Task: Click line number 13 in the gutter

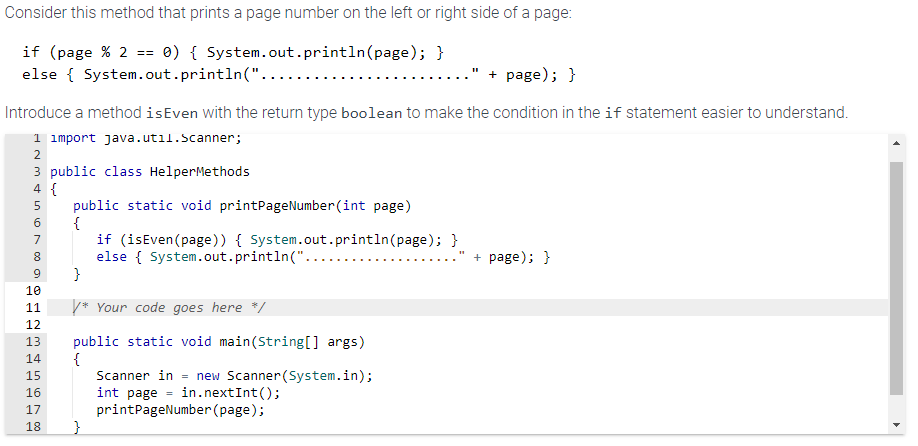Action: [33, 342]
